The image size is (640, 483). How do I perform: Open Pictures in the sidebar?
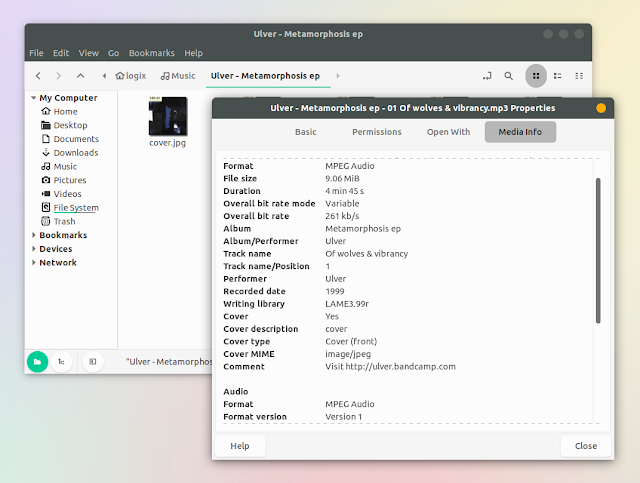(x=64, y=180)
